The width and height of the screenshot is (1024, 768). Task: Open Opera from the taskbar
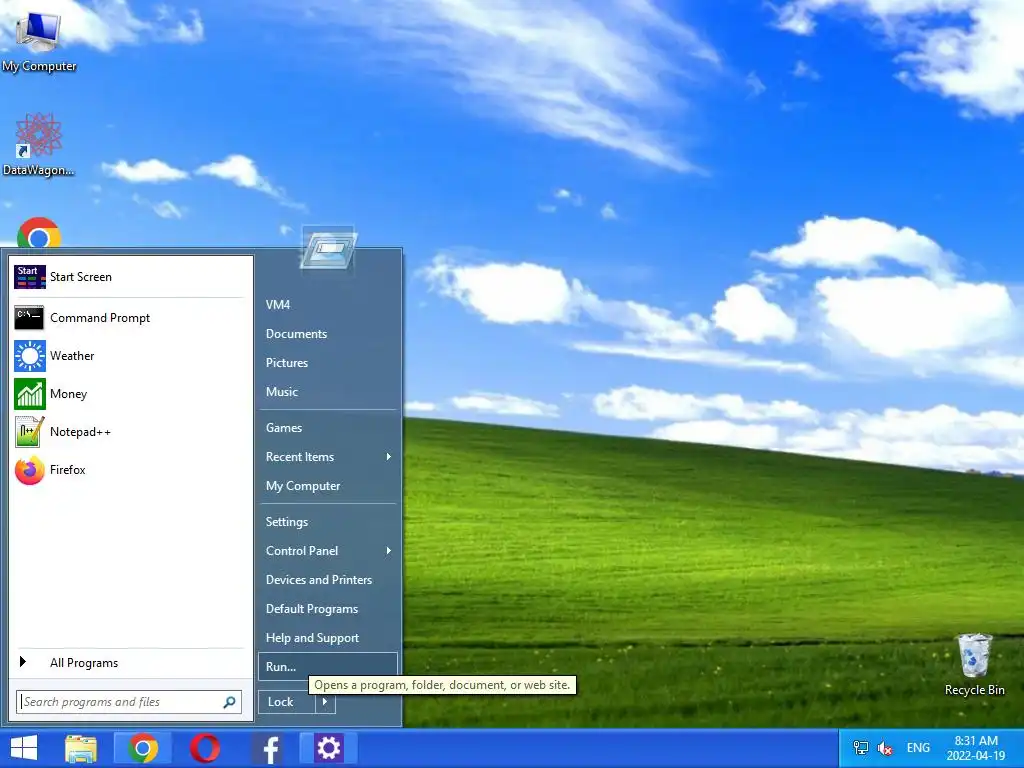coord(204,748)
